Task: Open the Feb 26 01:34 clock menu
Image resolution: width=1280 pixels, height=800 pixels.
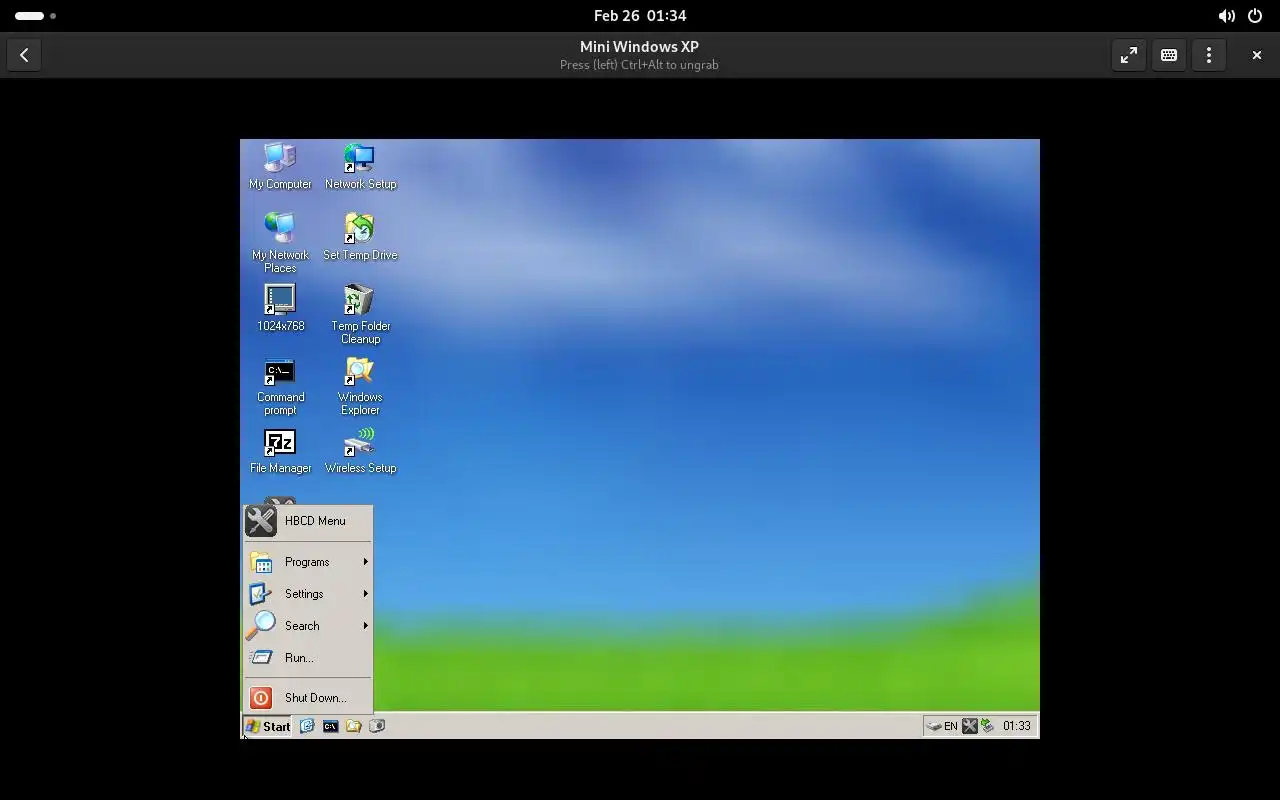Action: click(x=640, y=16)
